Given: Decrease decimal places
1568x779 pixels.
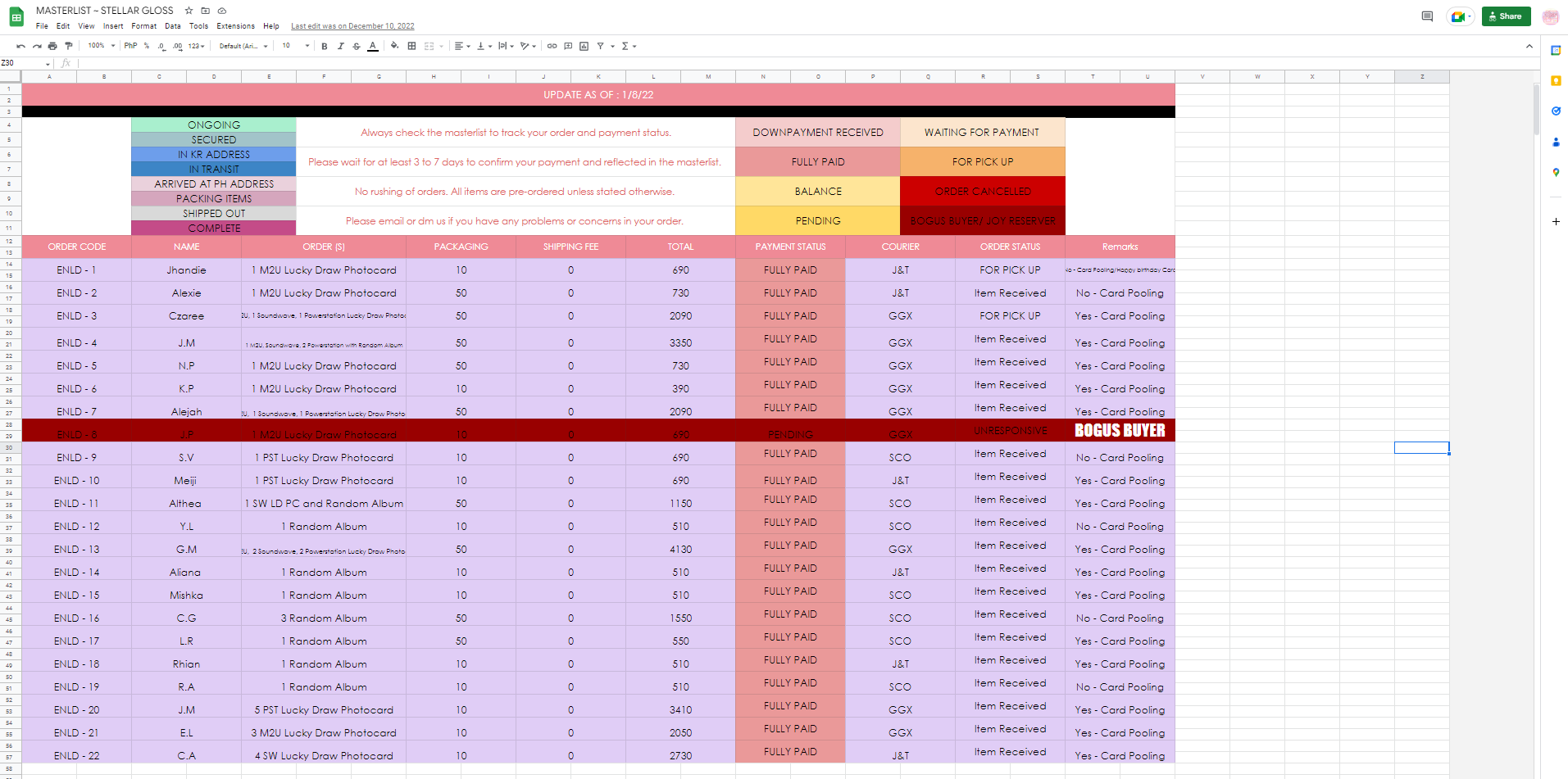Looking at the screenshot, I should click(x=161, y=46).
